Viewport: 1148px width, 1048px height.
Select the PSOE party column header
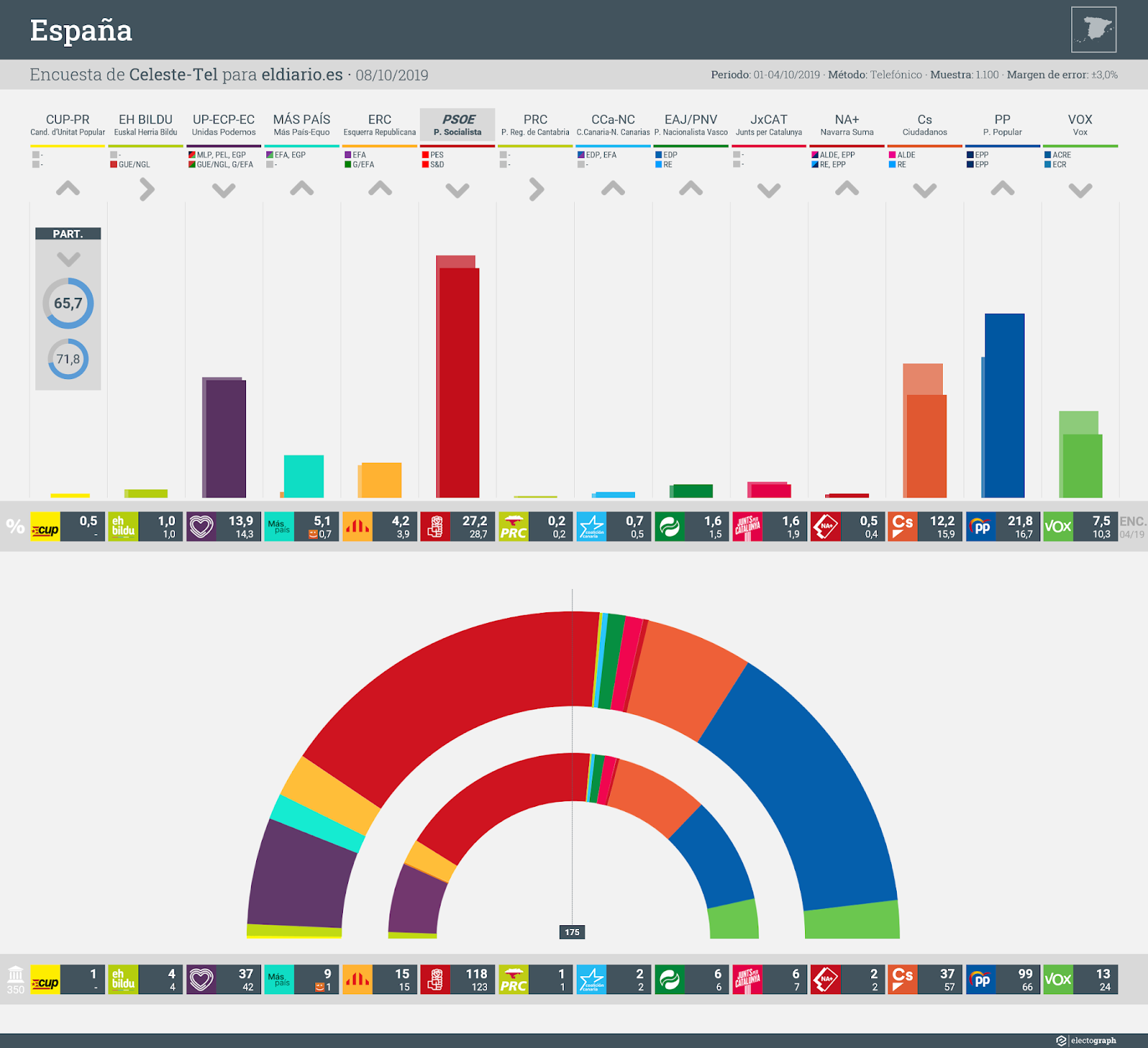458,125
